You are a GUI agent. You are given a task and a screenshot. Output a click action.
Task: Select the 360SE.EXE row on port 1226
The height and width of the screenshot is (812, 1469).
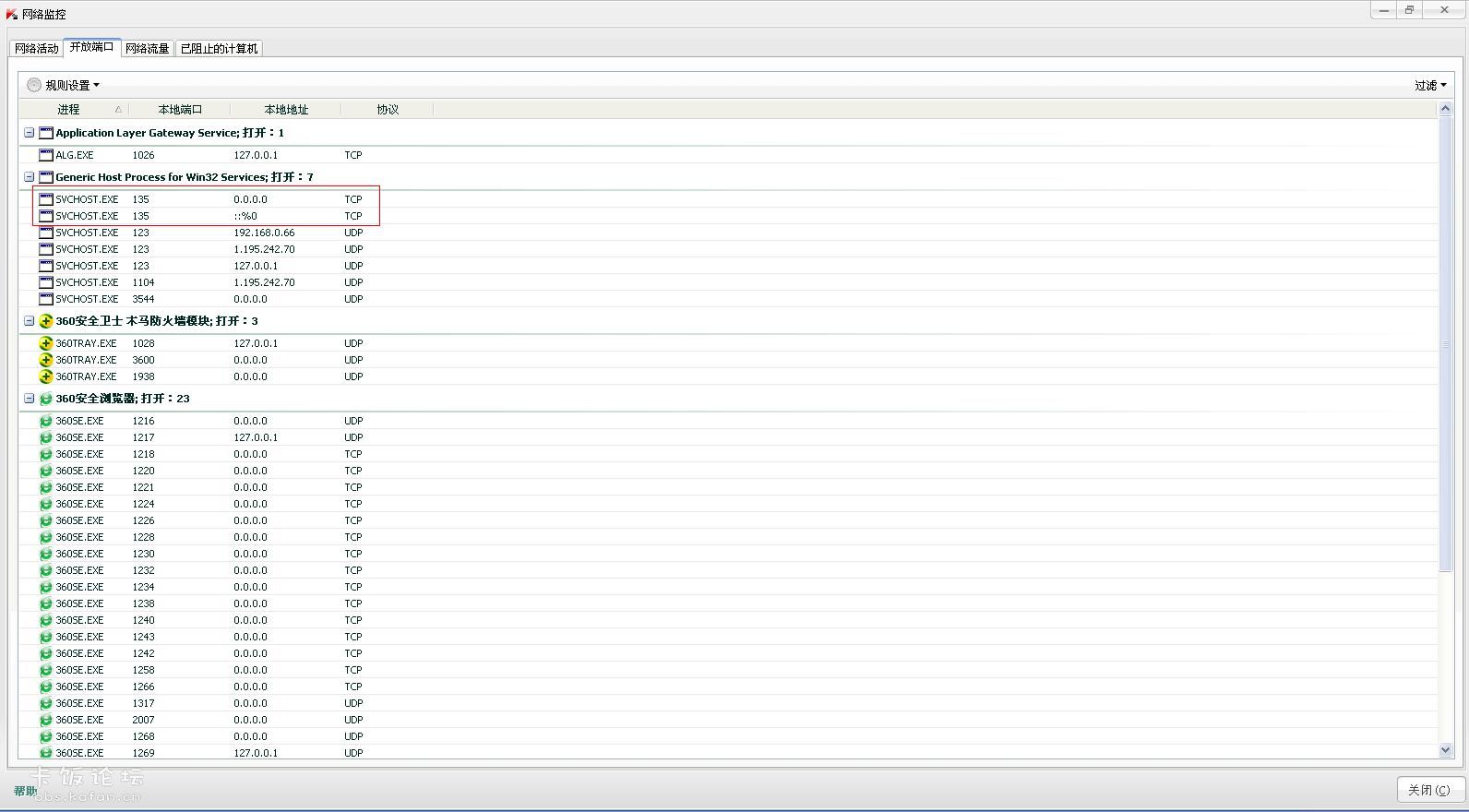click(x=729, y=520)
